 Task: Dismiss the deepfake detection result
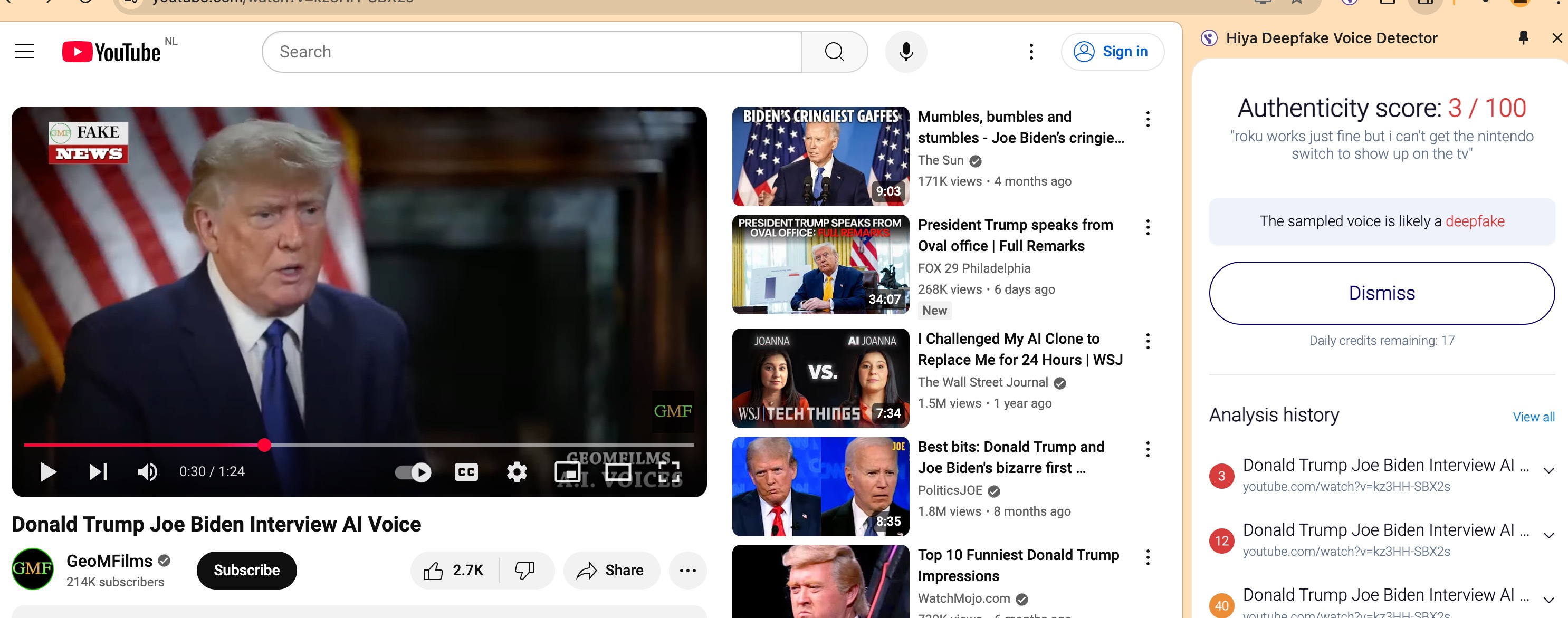tap(1381, 293)
